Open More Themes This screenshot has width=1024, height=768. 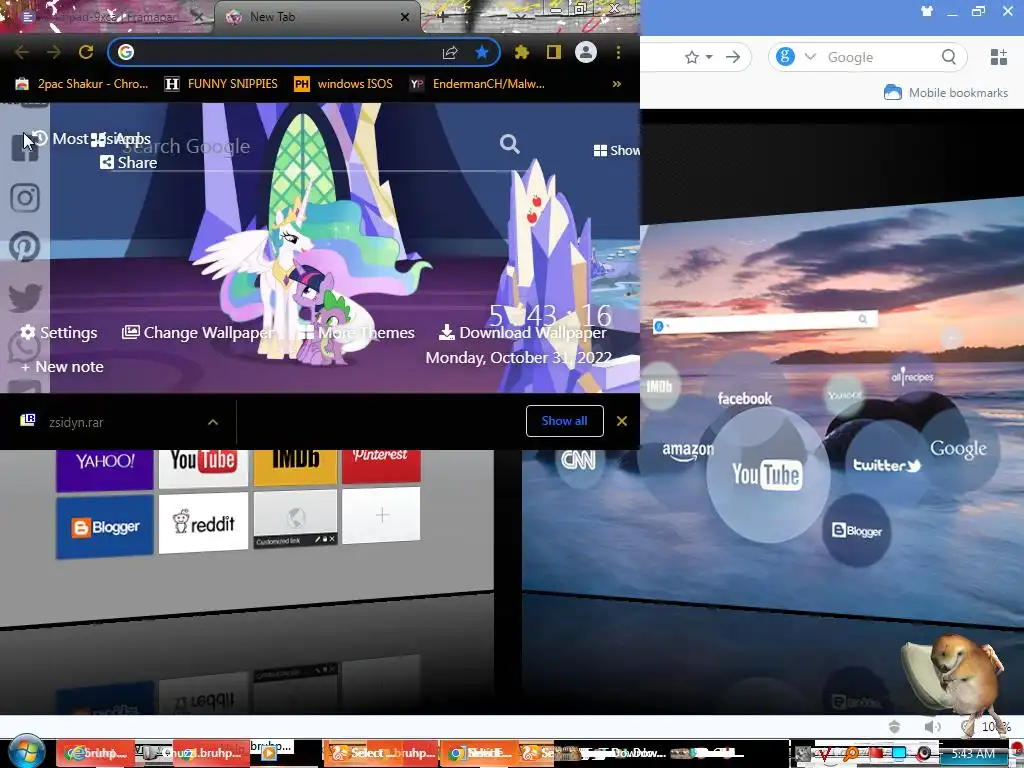coord(357,332)
